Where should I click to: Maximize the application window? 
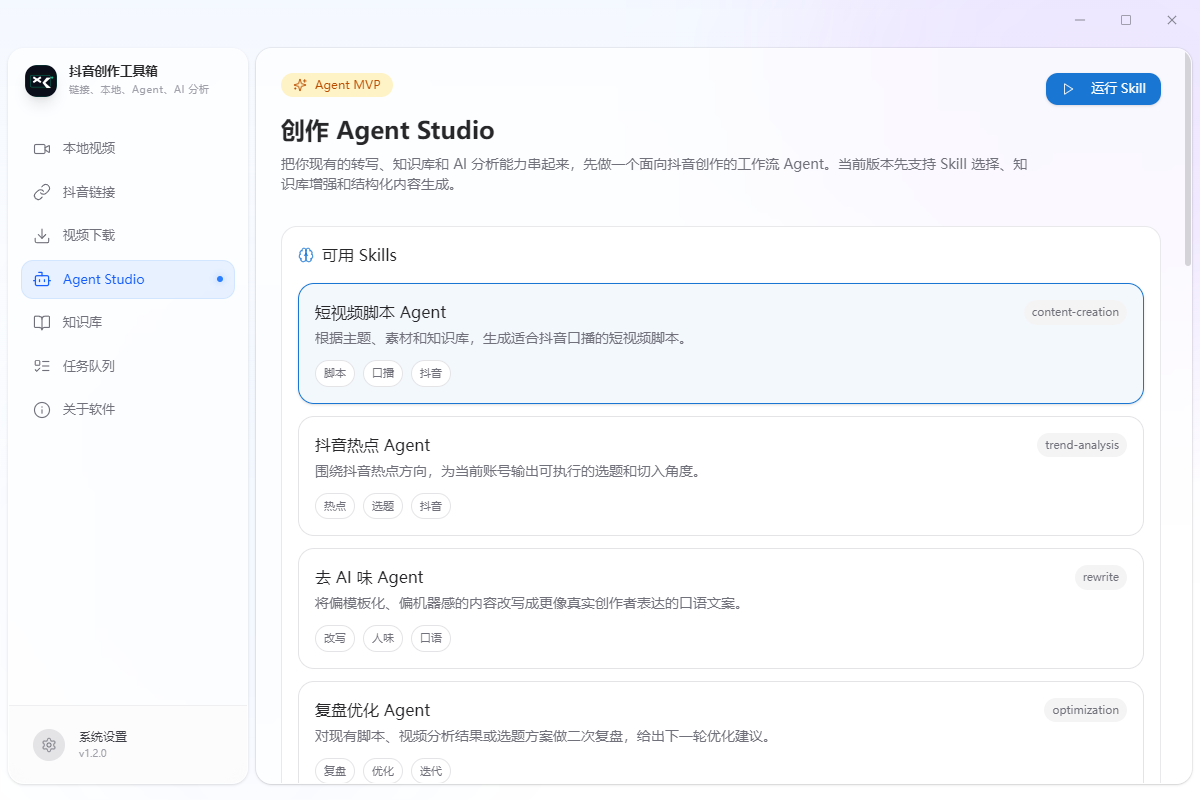[1126, 20]
